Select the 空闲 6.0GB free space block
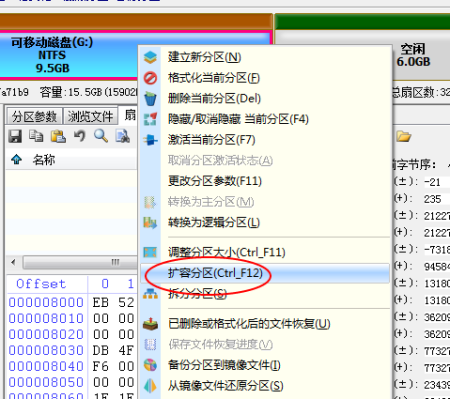 [x=413, y=55]
